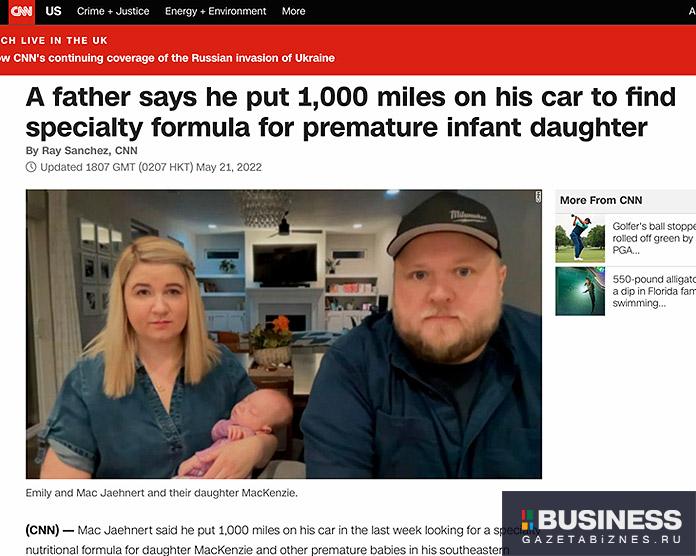Open the Energy + Environment section
Screen dimensions: 696x556
pos(216,11)
